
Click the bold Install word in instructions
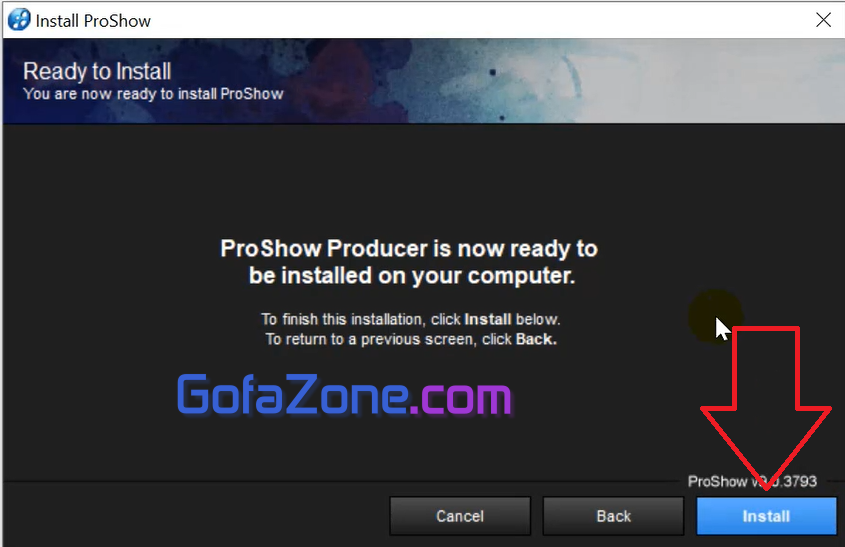pyautogui.click(x=488, y=319)
